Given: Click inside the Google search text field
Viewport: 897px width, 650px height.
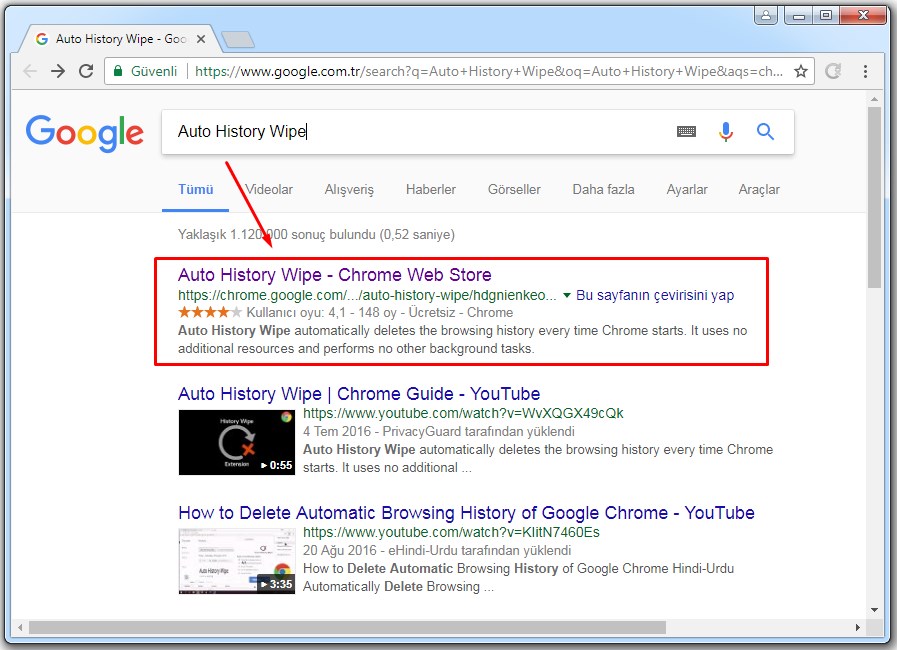Looking at the screenshot, I should (420, 131).
